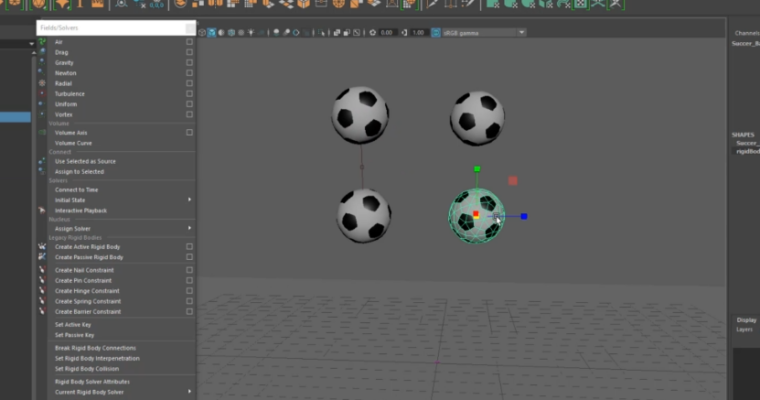Click the Create Hinge Constraint icon

(x=42, y=290)
